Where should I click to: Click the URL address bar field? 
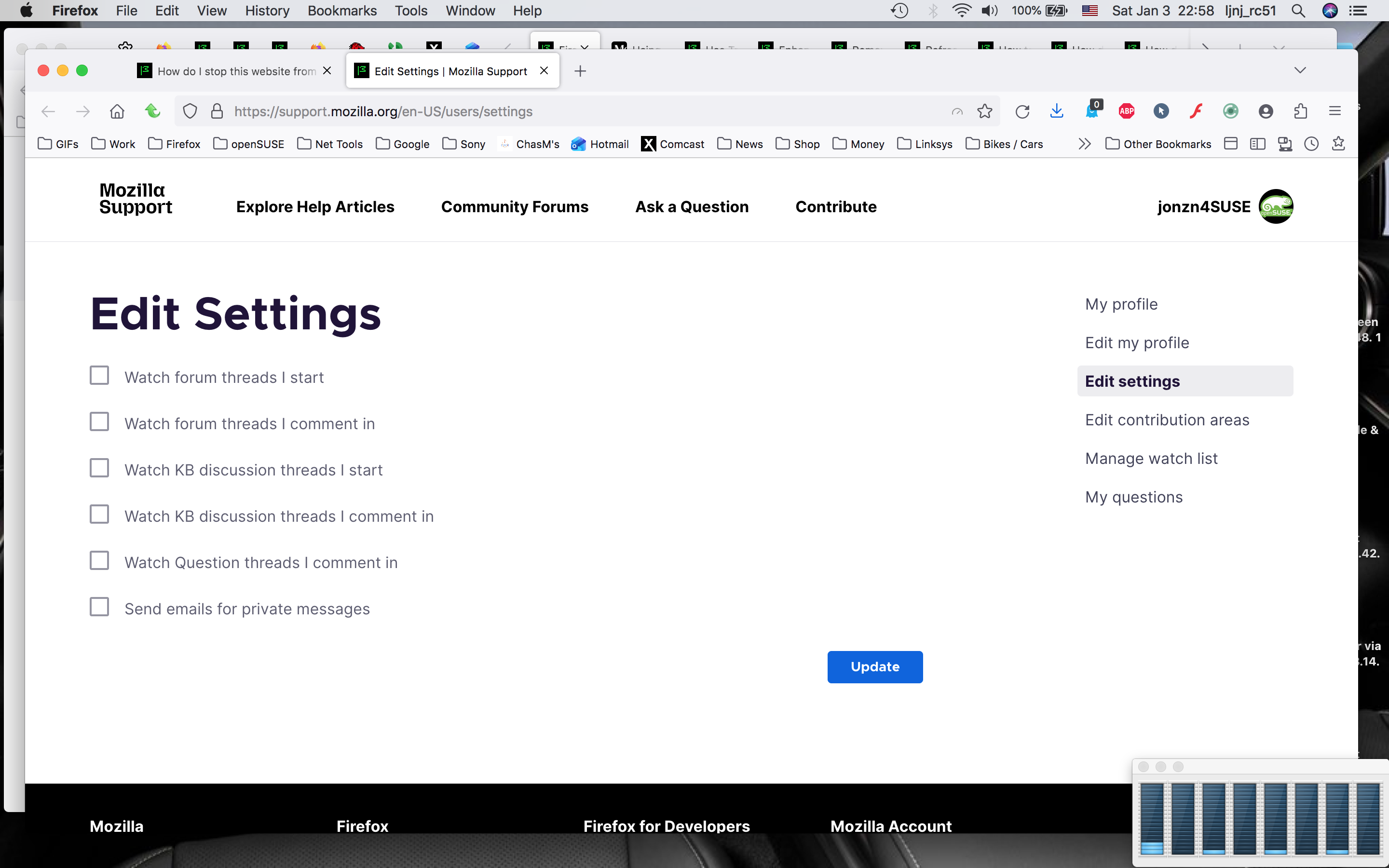coord(574,111)
